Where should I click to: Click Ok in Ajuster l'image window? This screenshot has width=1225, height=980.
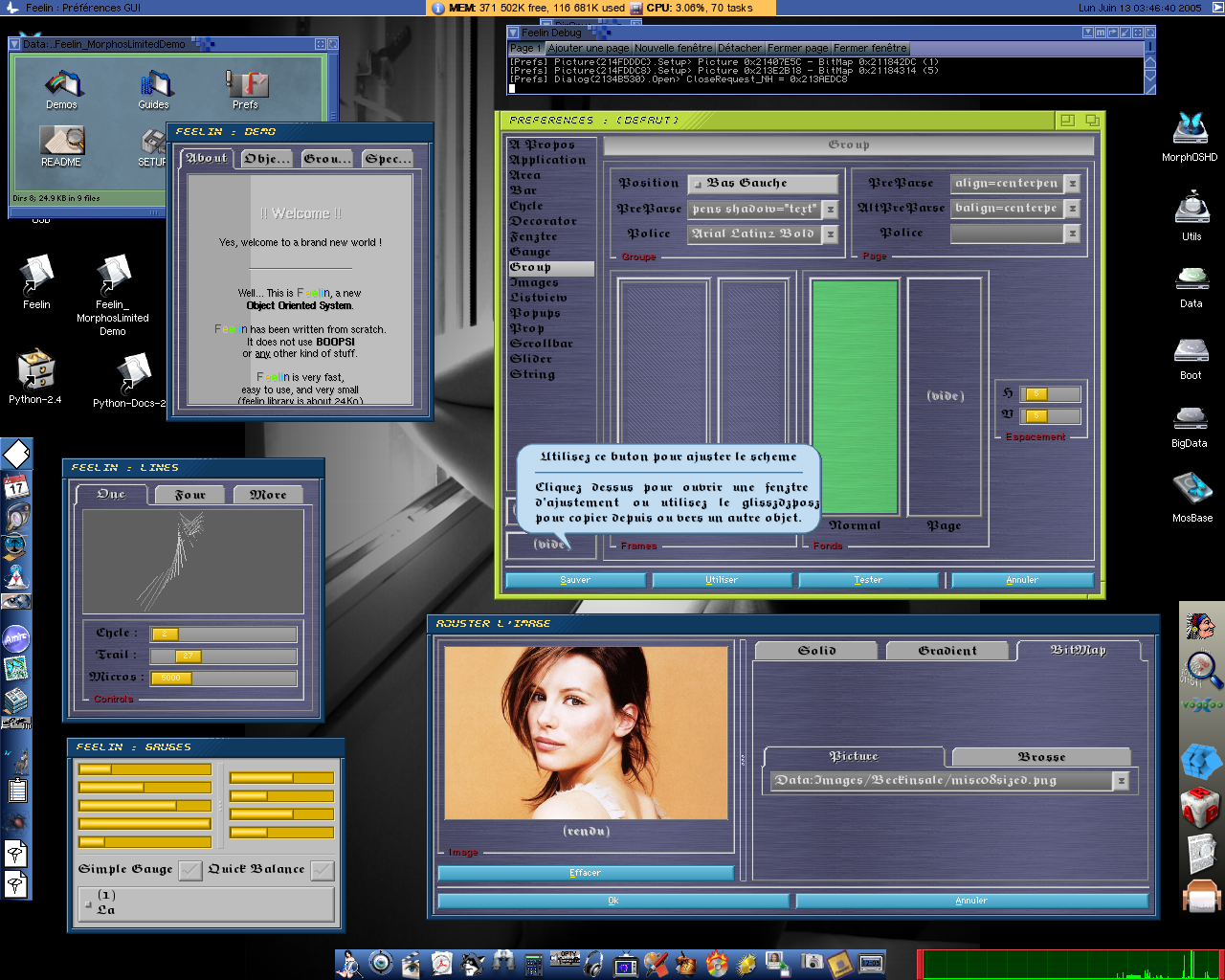coord(613,901)
